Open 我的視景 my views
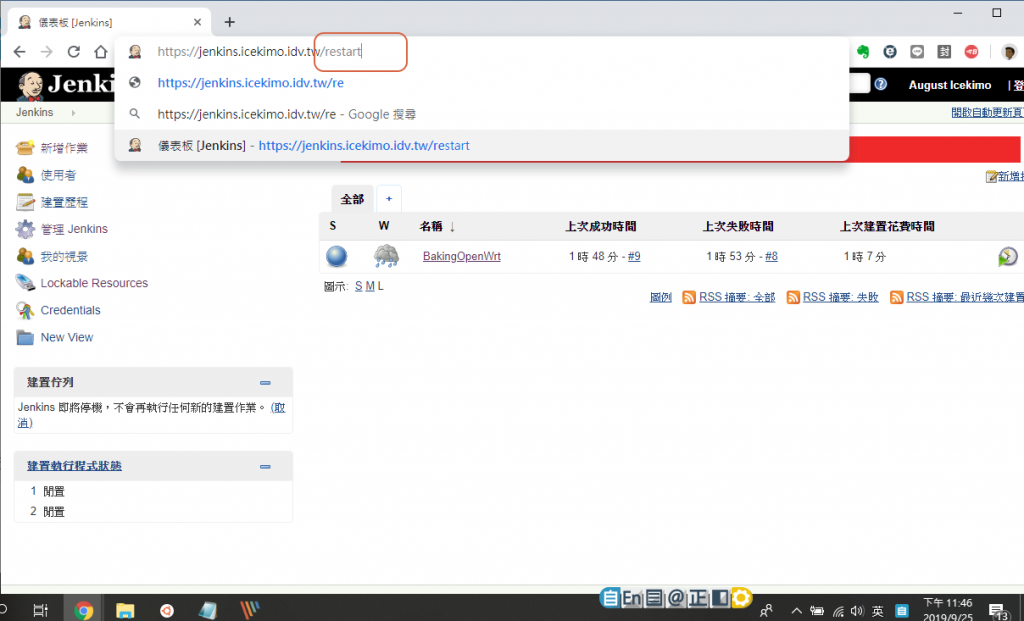The width and height of the screenshot is (1024, 621). tap(64, 257)
